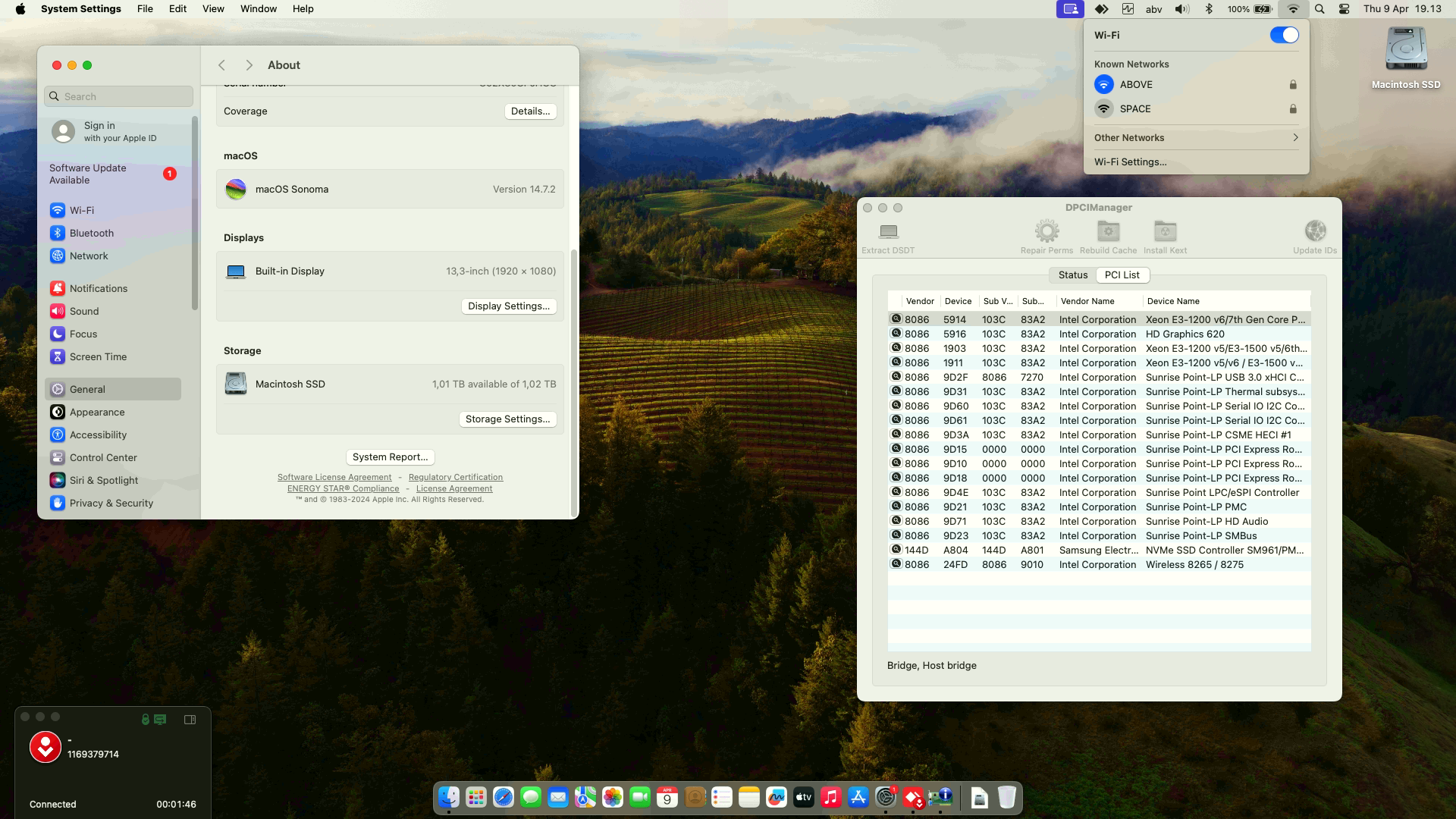
Task: Click the lookup icon for HD Graphics 620 row
Action: [x=896, y=334]
